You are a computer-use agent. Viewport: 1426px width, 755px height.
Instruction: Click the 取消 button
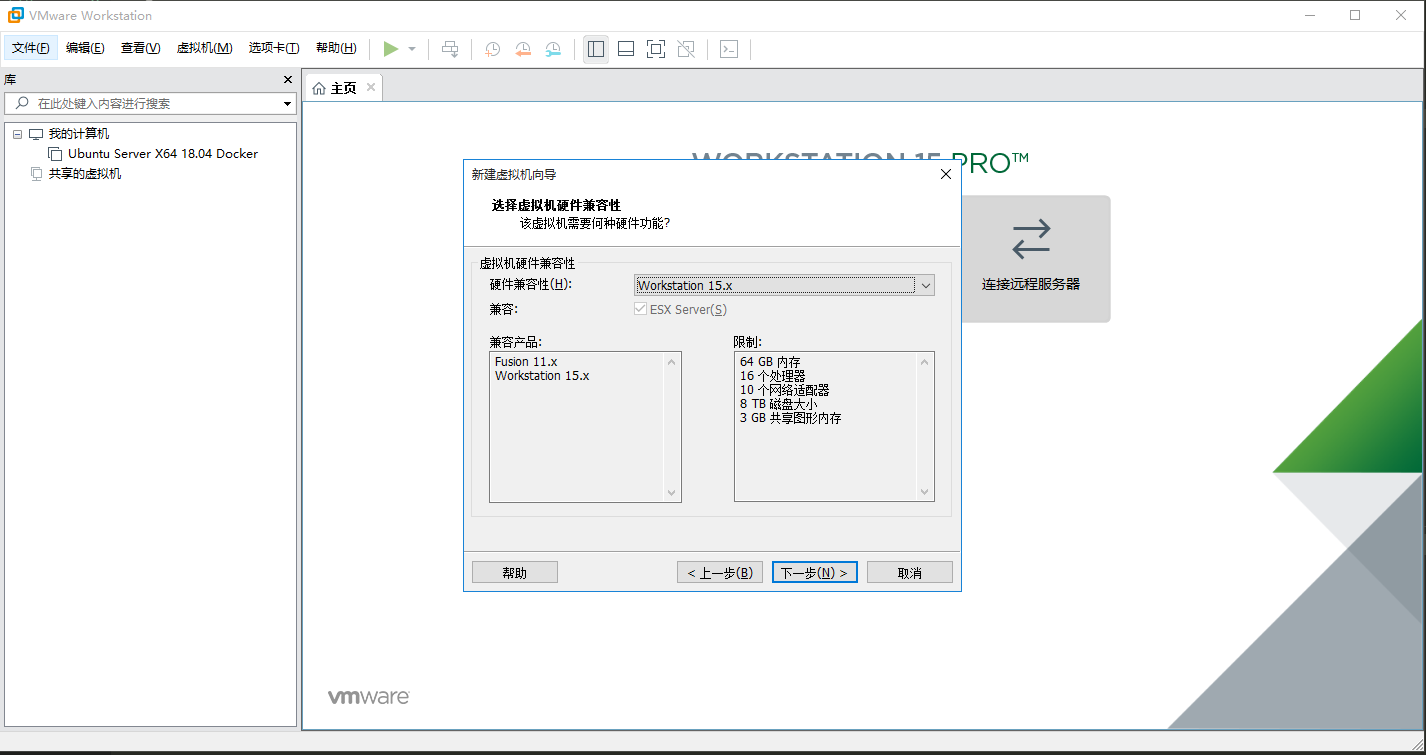910,572
